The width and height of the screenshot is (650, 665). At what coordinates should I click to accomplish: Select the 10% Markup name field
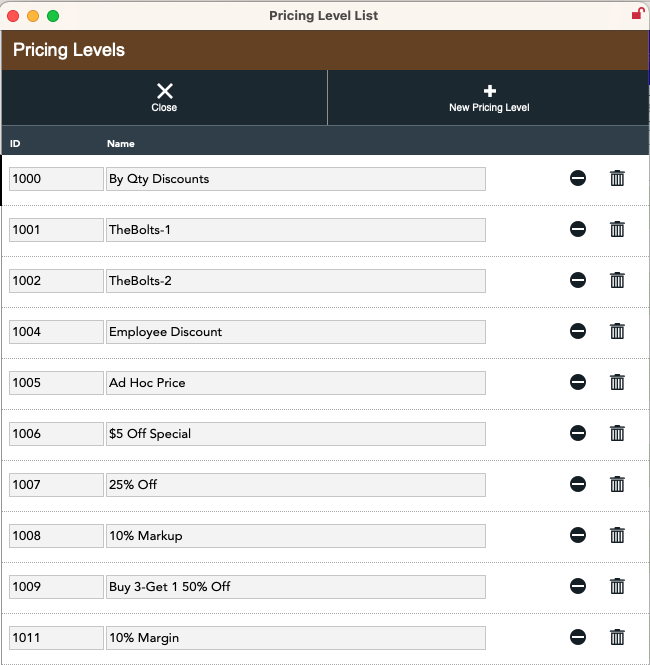tap(295, 536)
